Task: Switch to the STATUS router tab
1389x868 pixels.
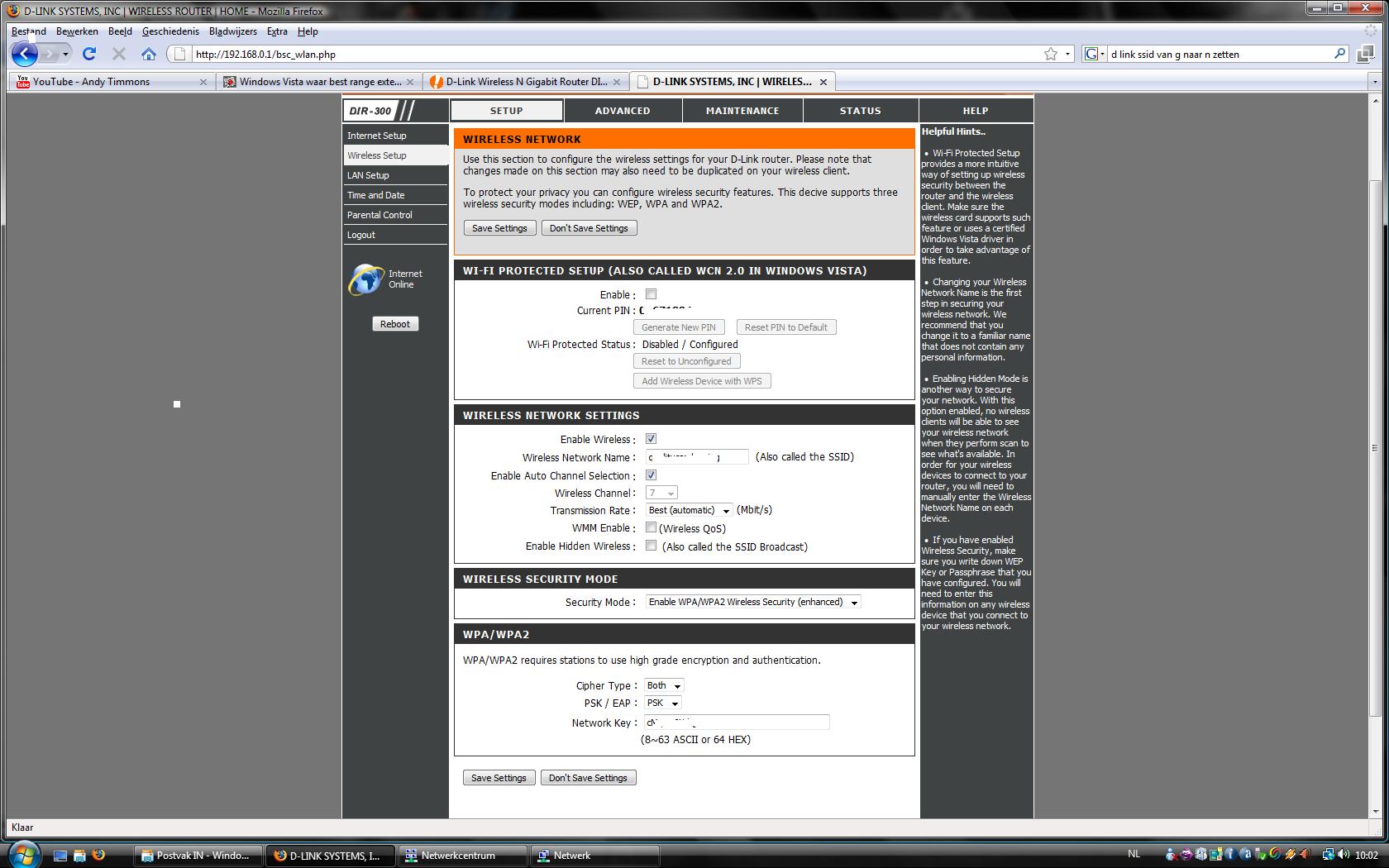Action: point(861,111)
